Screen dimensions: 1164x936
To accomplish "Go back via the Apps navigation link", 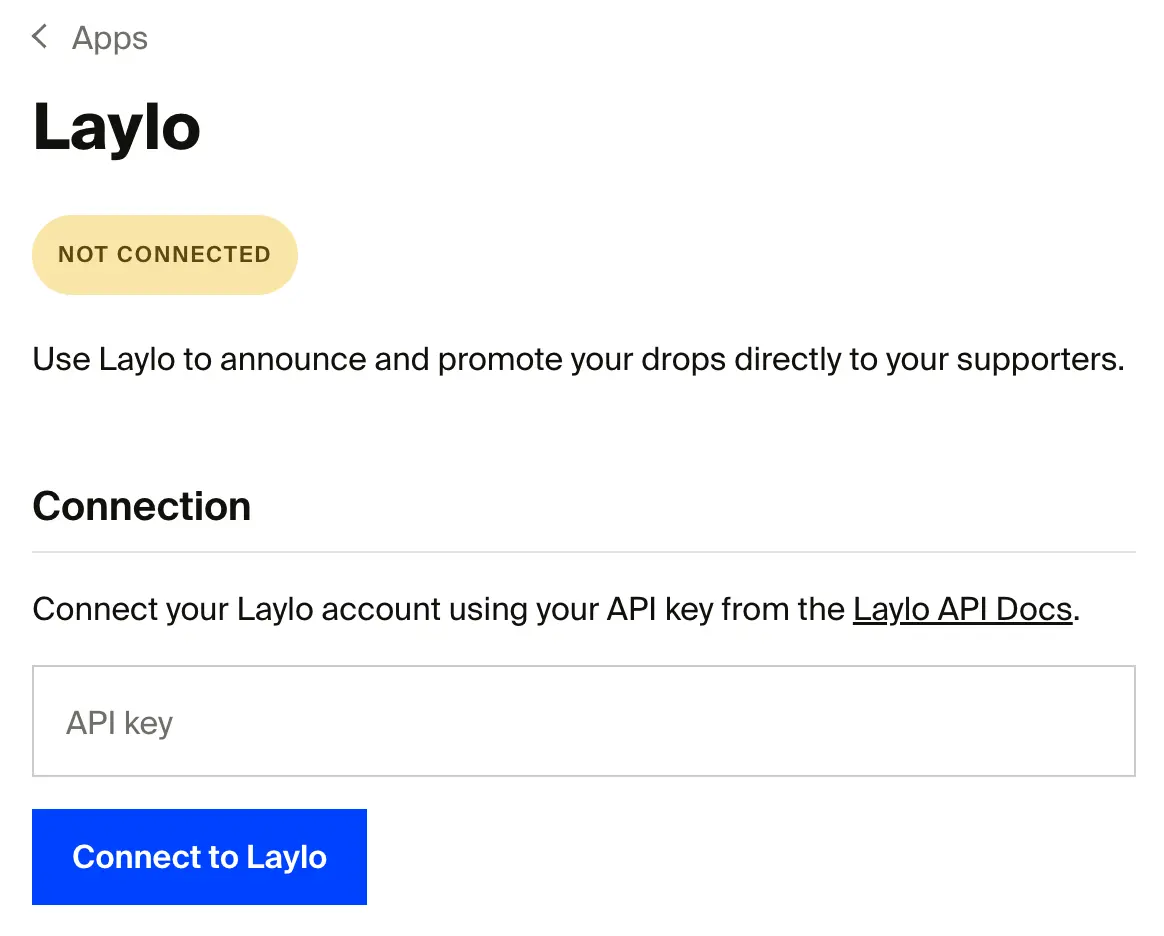I will click(108, 38).
